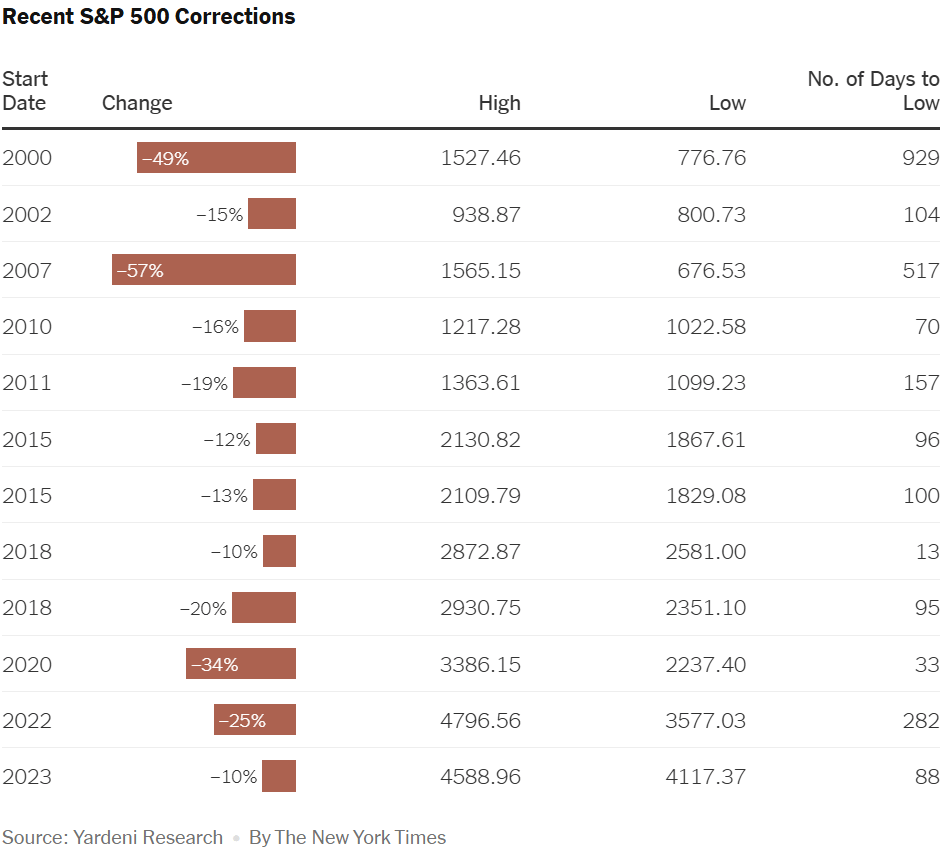Select the Low column header
Viewport: 947px width, 850px height.
coord(727,103)
